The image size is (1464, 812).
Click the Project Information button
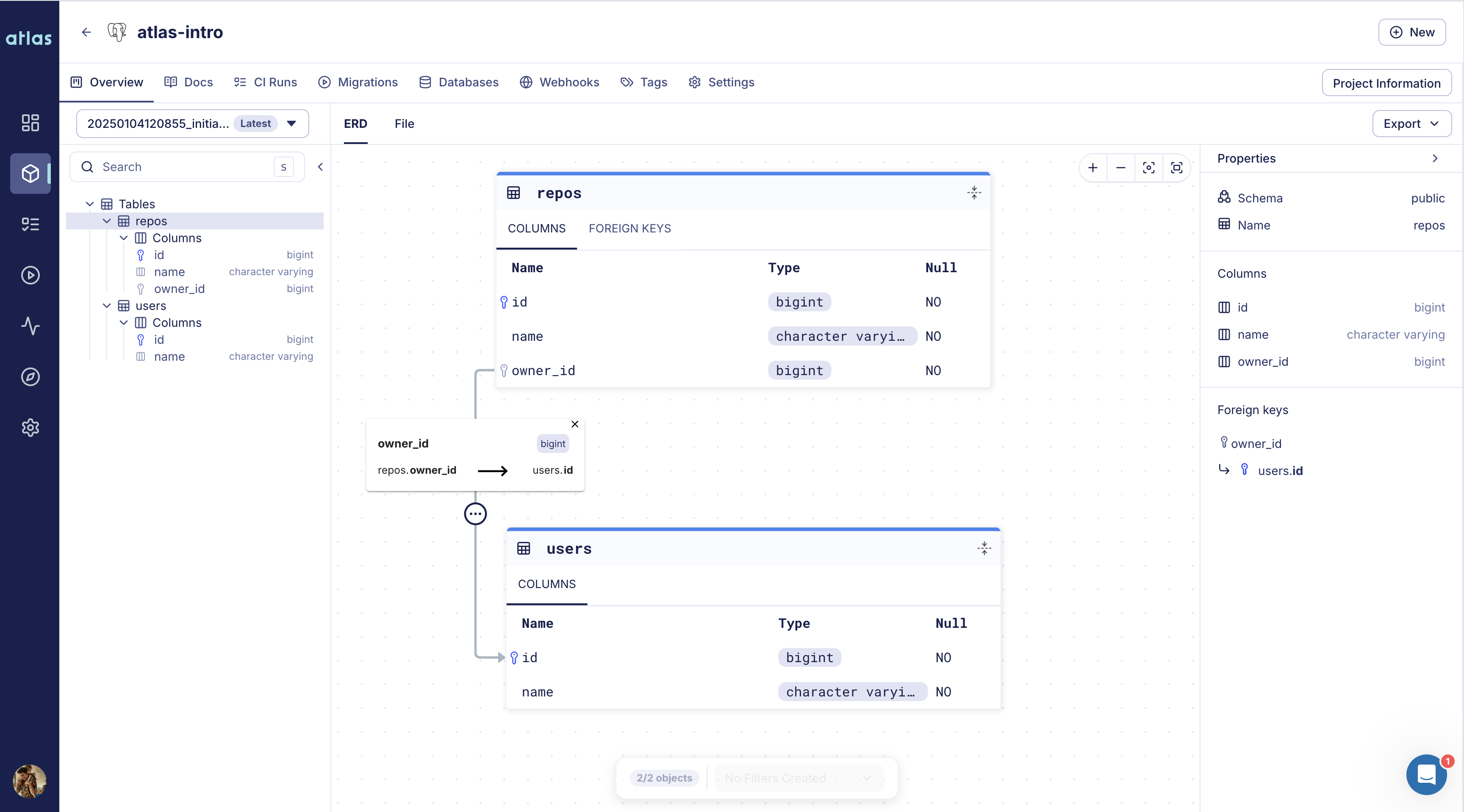(1386, 83)
